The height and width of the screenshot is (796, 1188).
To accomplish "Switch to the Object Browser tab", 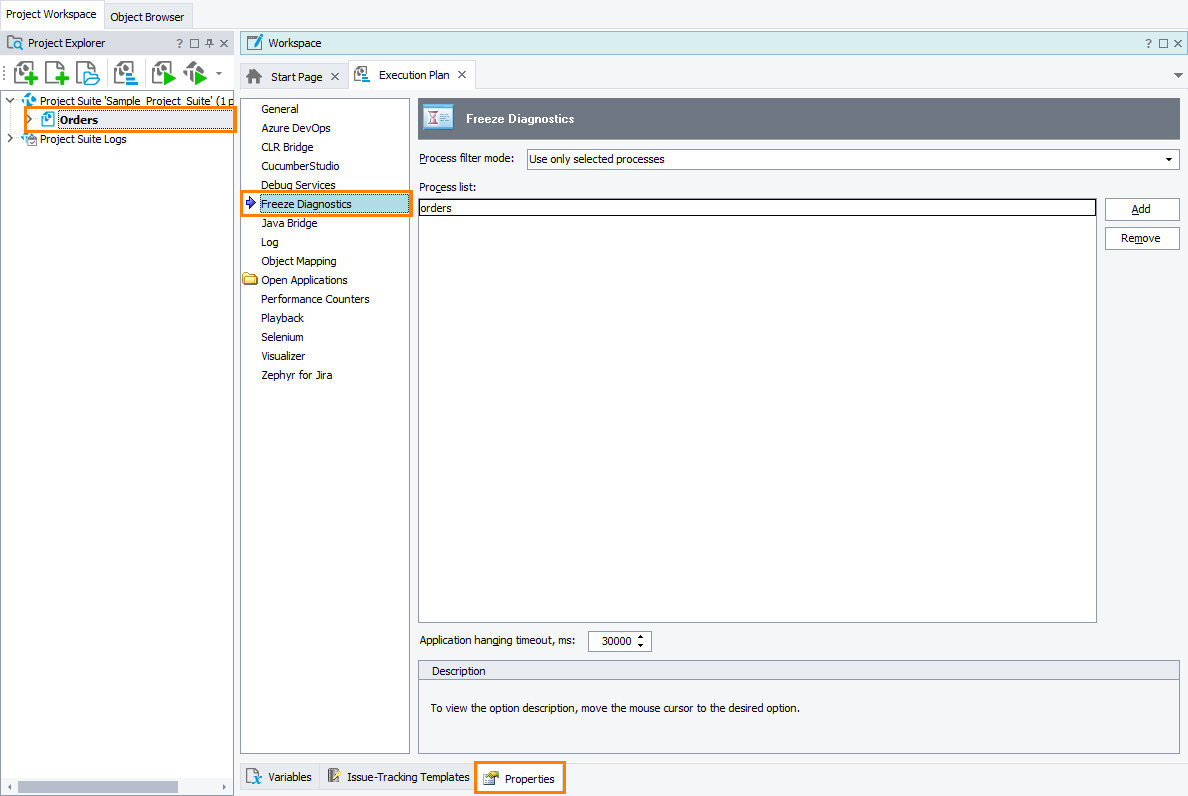I will [147, 17].
